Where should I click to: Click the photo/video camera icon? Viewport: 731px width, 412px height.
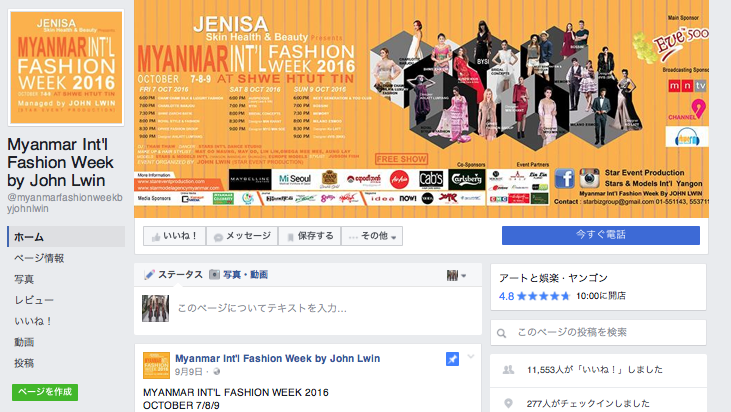214,275
